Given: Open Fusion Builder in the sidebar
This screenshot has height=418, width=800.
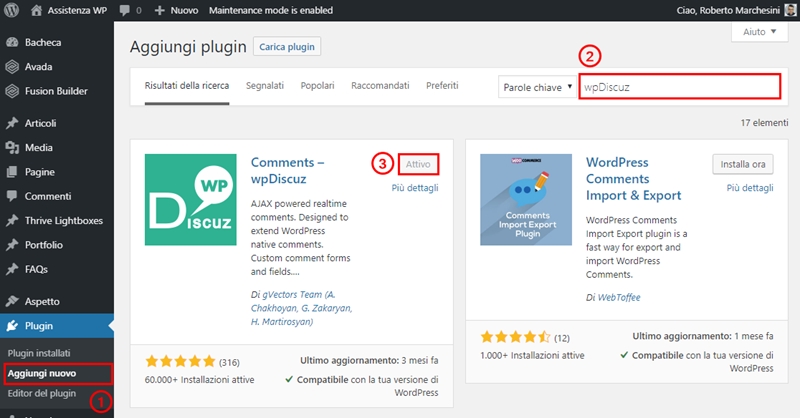Looking at the screenshot, I should coord(56,91).
